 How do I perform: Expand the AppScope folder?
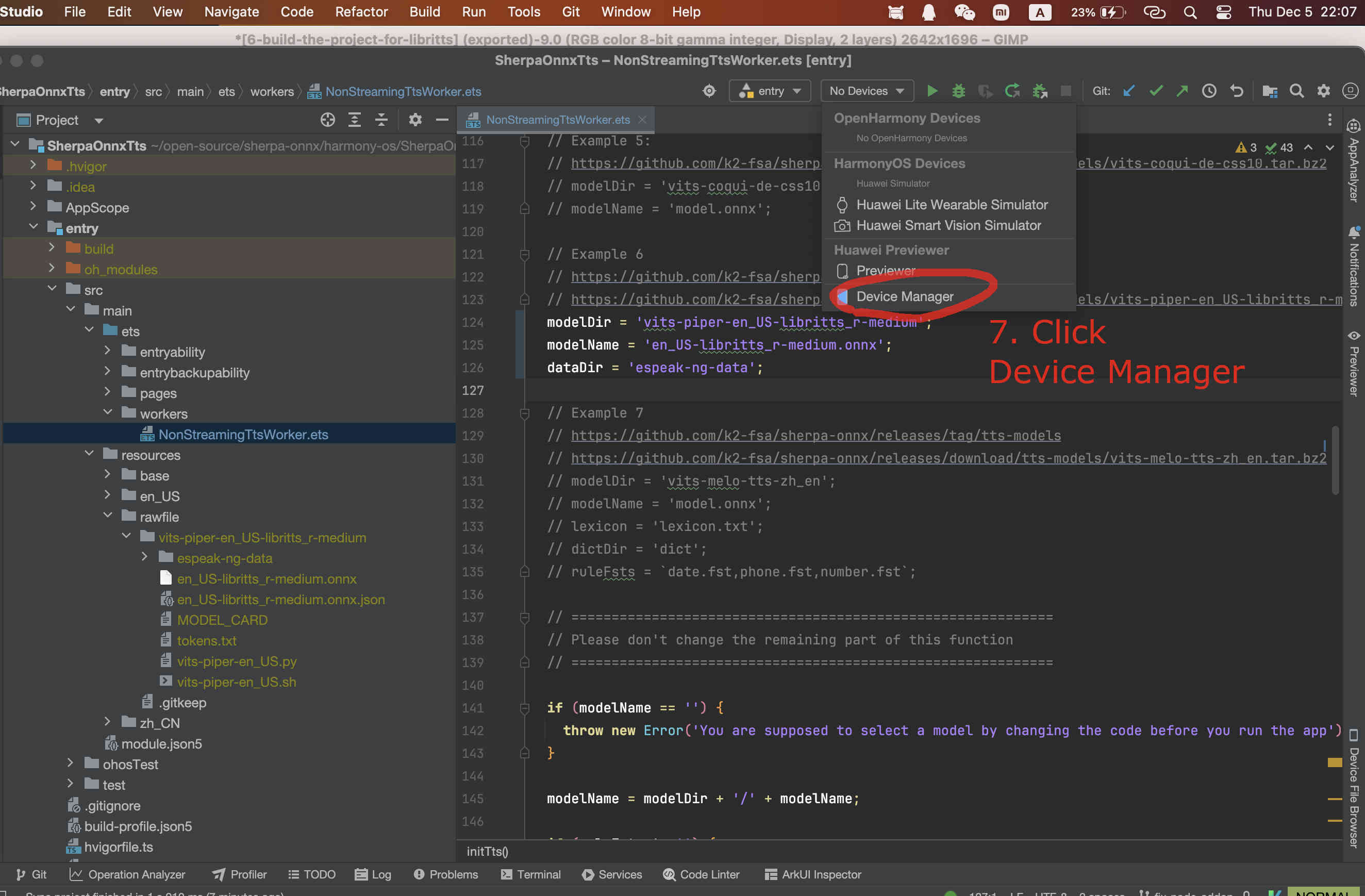click(x=34, y=206)
